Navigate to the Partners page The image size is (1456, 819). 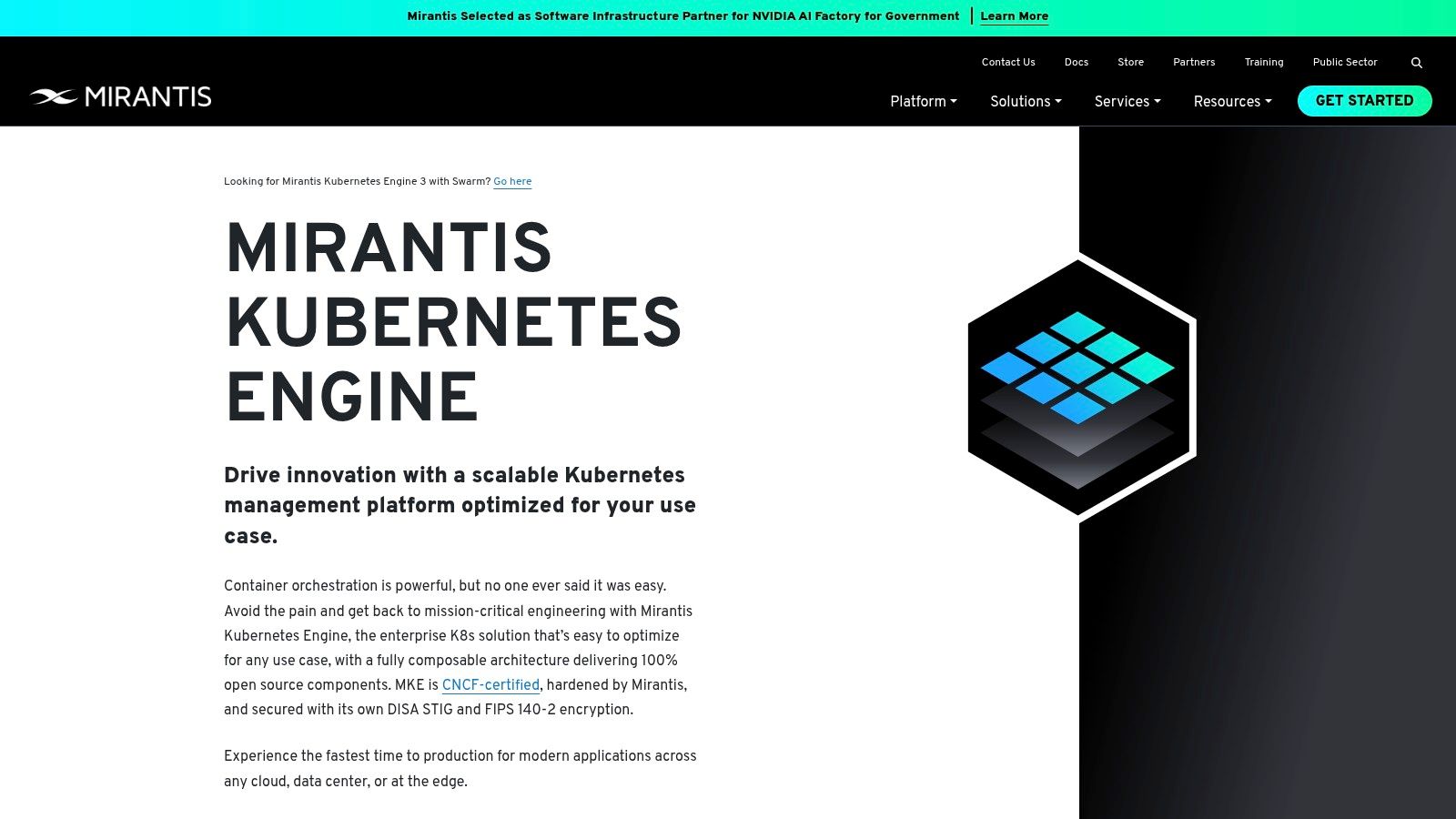(1193, 62)
